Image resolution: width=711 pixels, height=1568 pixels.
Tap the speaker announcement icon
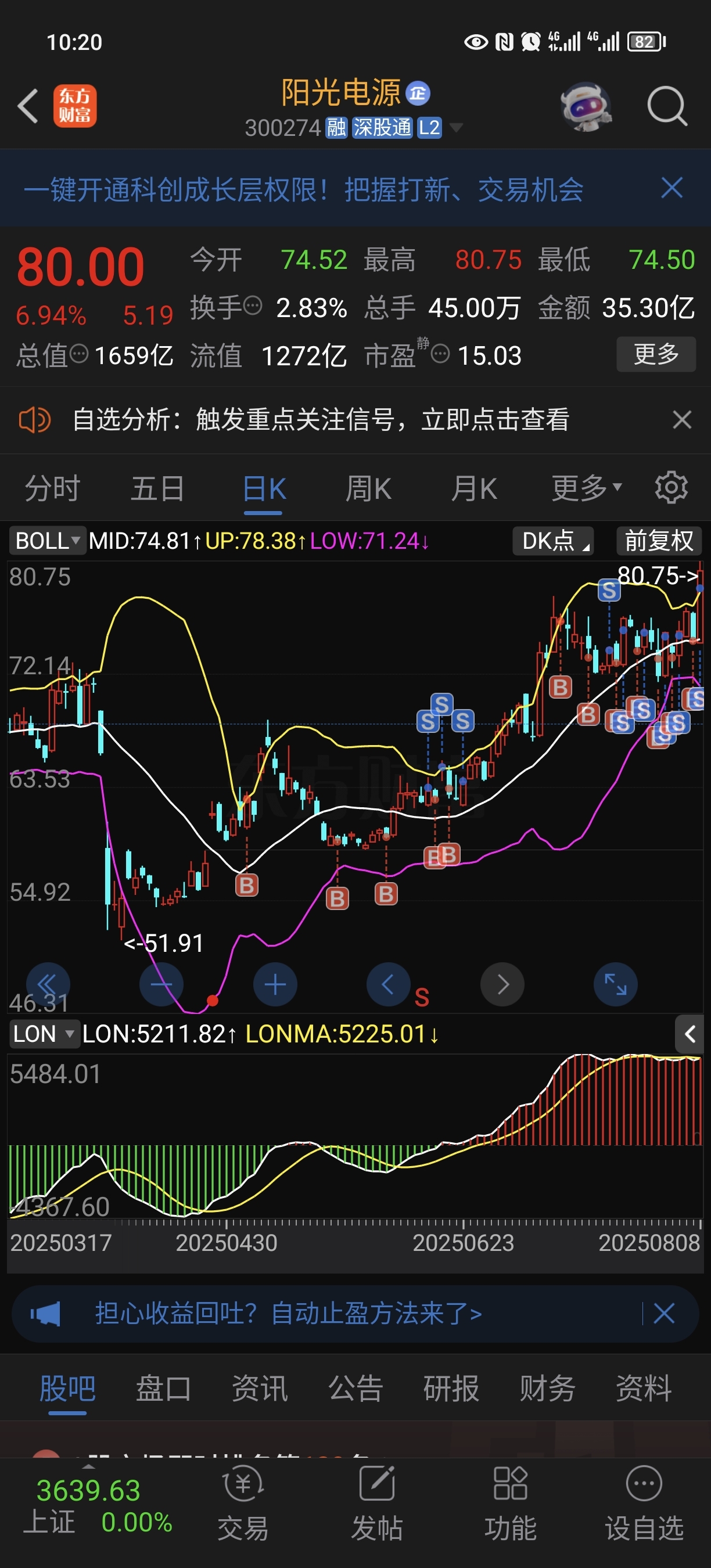(x=35, y=420)
